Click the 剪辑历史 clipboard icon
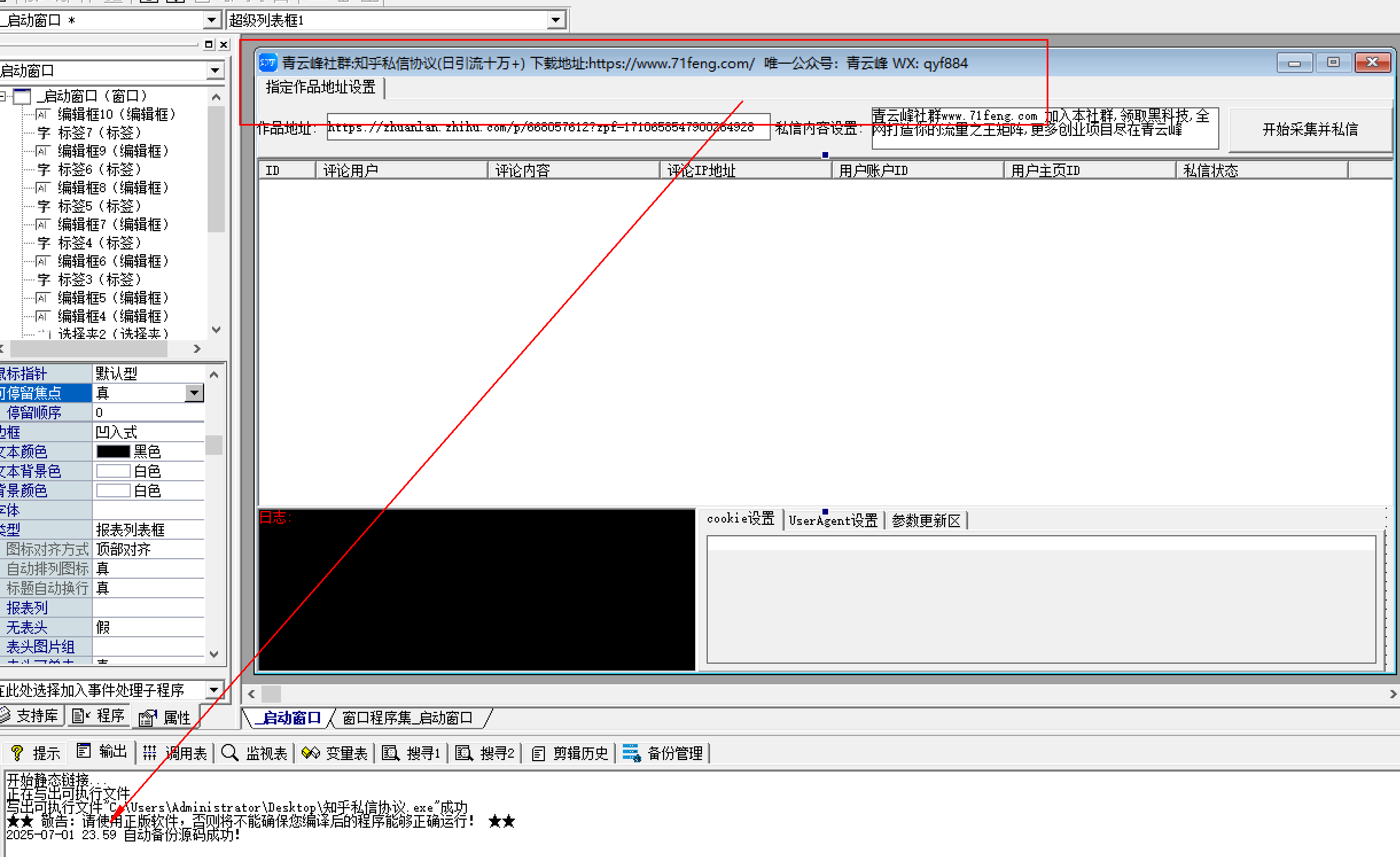Image resolution: width=1400 pixels, height=857 pixels. (x=538, y=753)
